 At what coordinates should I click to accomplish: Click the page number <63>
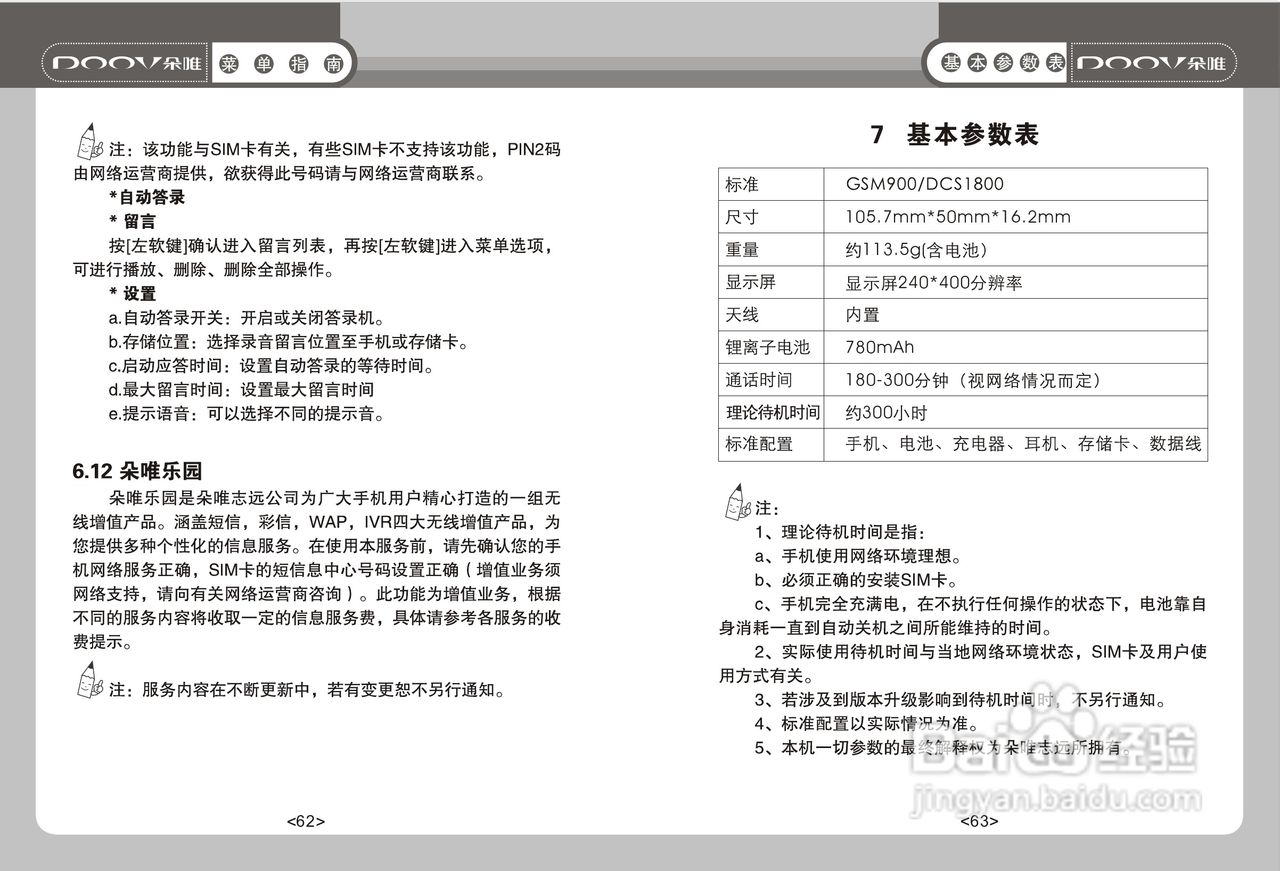tap(979, 822)
